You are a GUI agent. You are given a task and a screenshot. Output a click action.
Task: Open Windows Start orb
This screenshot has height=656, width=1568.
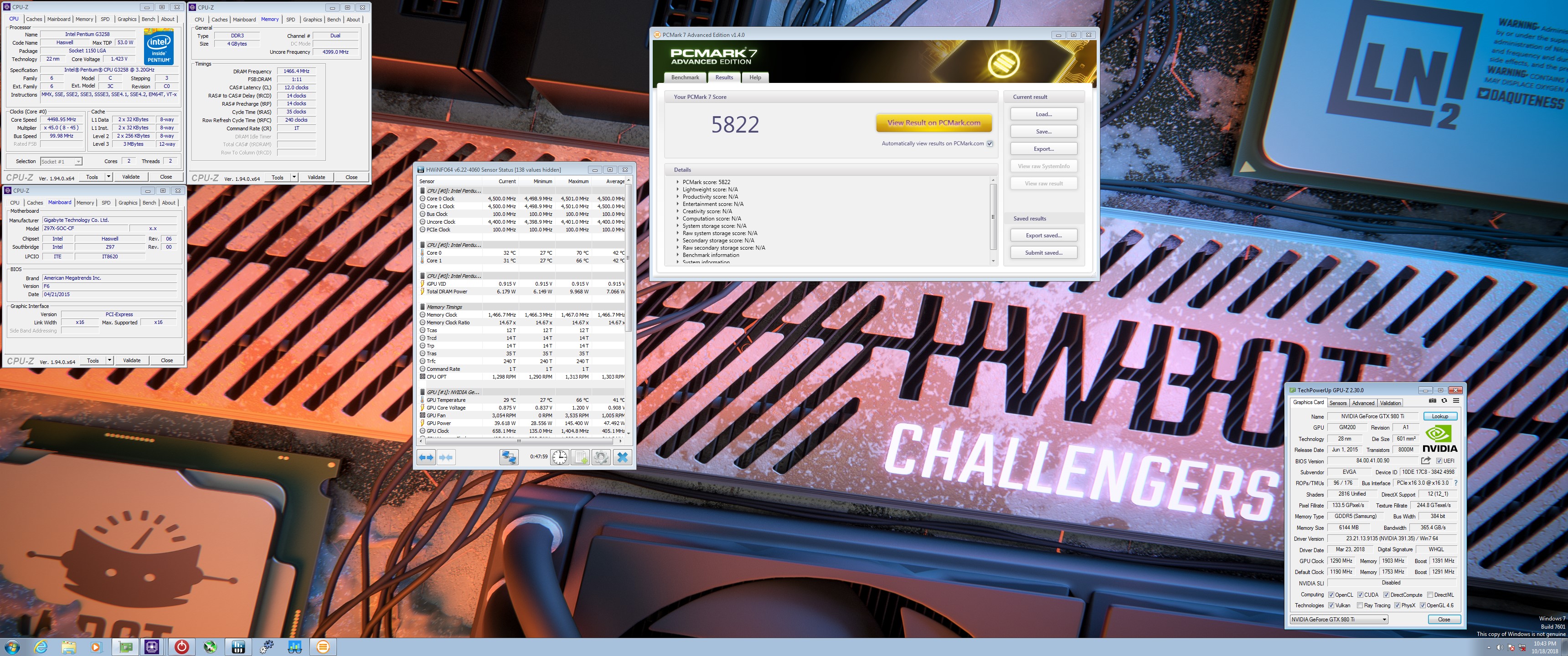(x=11, y=647)
